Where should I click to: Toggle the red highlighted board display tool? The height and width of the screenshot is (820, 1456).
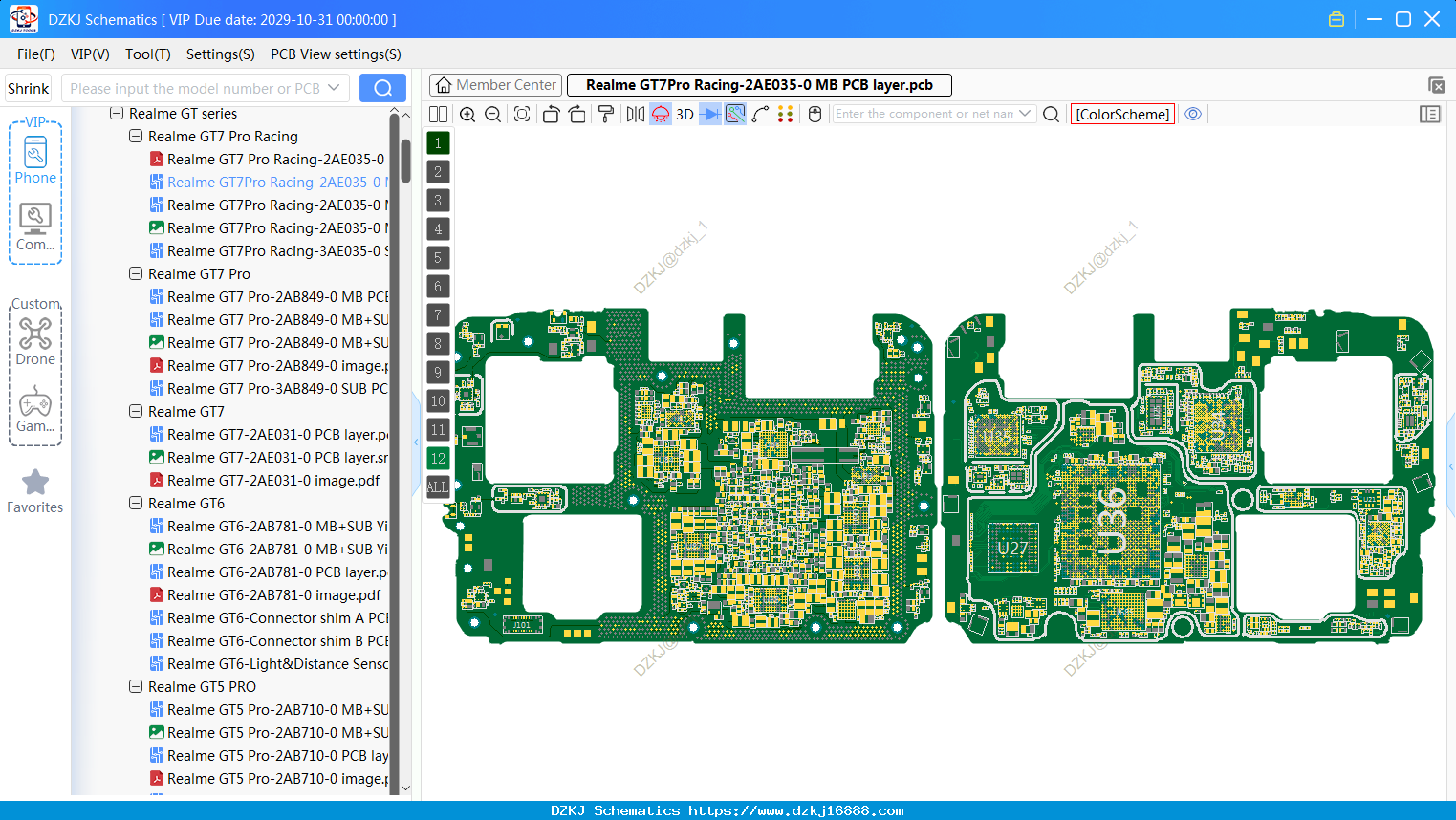(x=661, y=114)
